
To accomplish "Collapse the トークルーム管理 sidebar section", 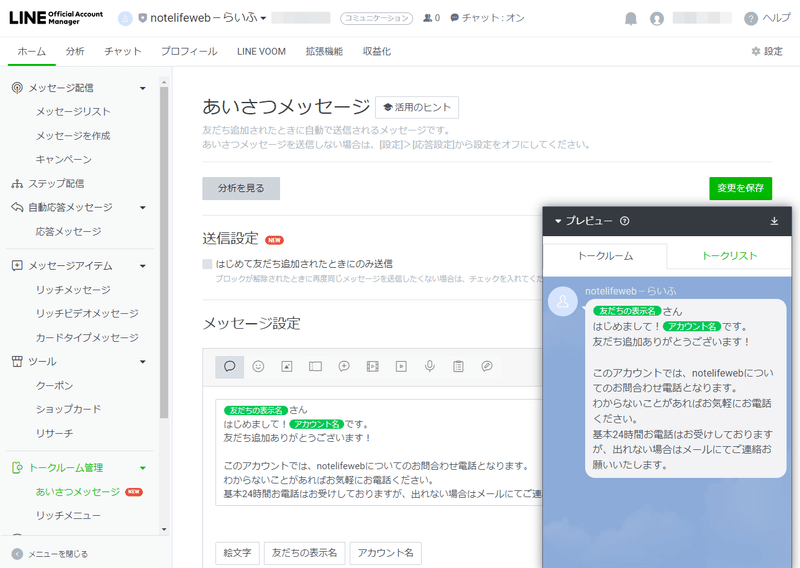I will 143,467.
